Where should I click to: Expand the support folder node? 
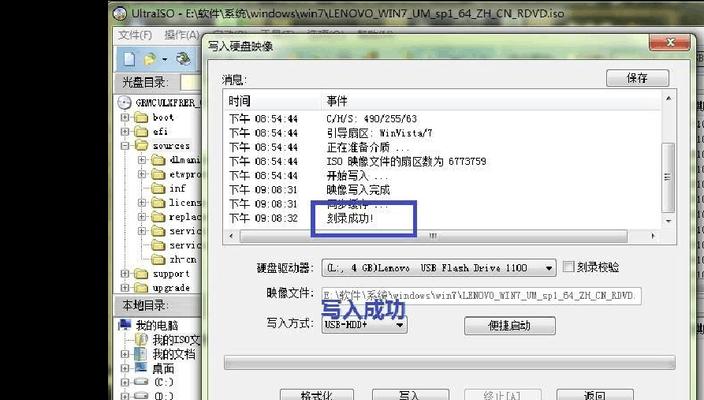tap(125, 274)
